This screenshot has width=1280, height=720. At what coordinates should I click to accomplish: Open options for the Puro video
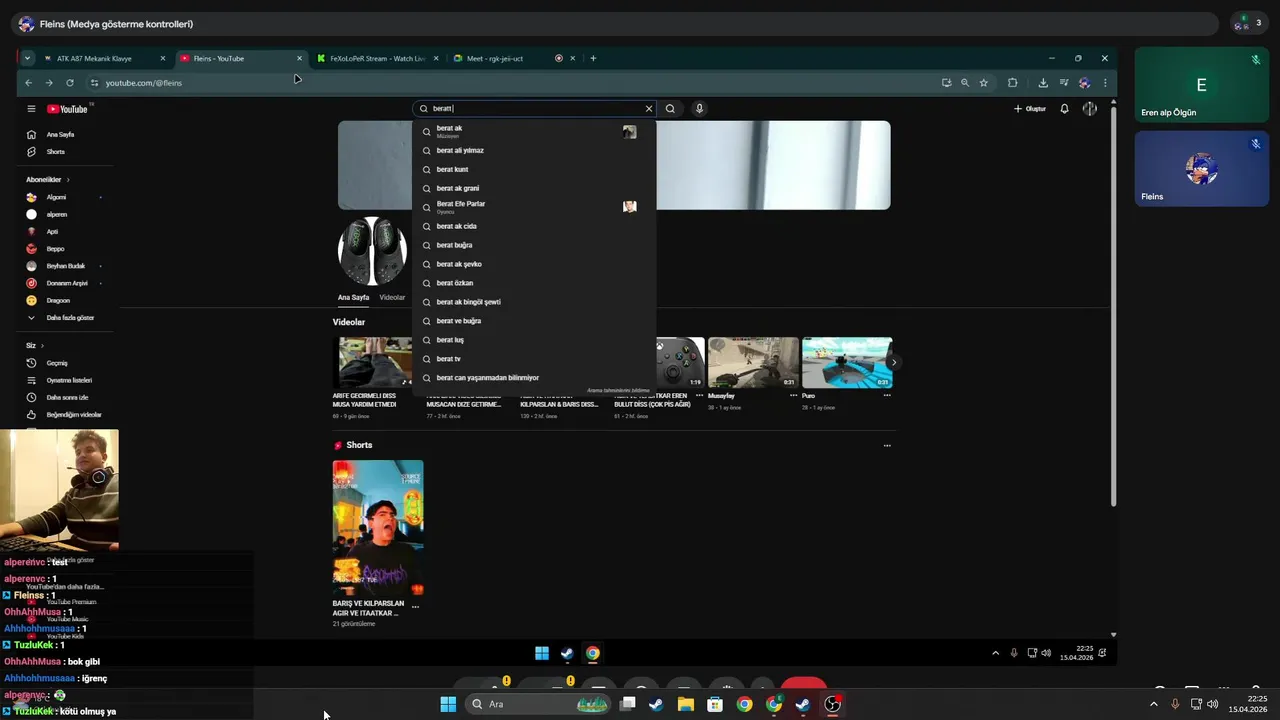(887, 396)
